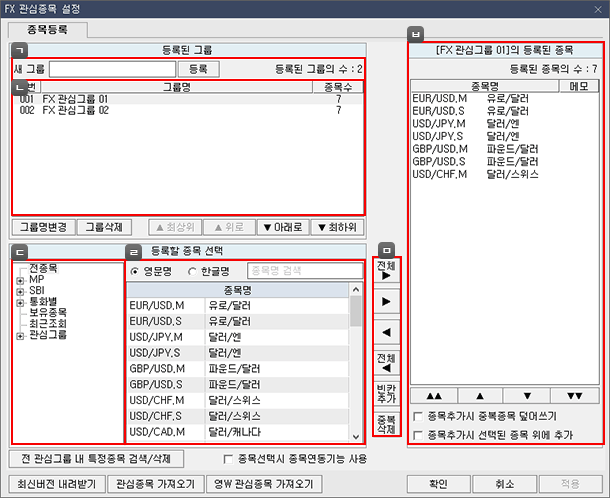This screenshot has width=610, height=498.
Task: Click 전 관심그룹 내 특정종목 검색/삭제 button
Action: click(96, 459)
